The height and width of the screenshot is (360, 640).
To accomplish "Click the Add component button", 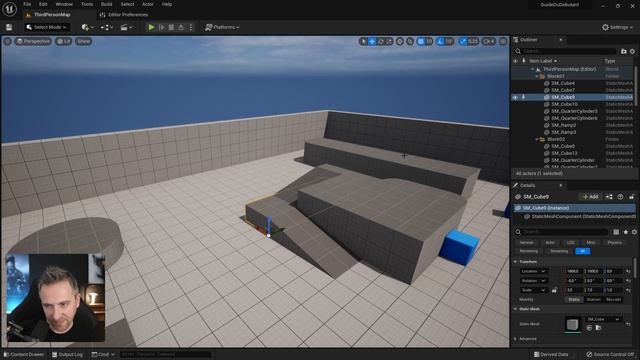I will coord(590,197).
